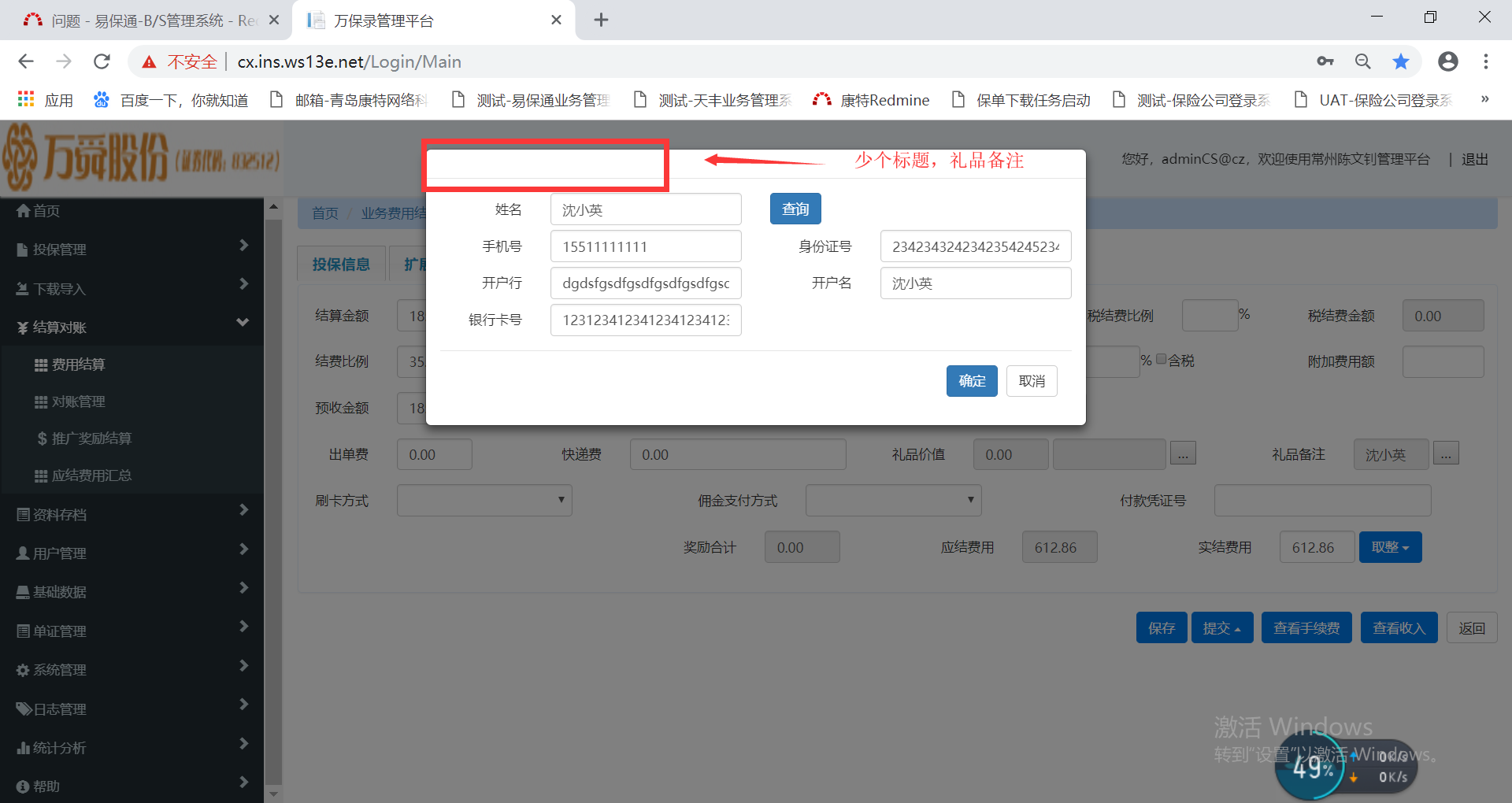1512x803 pixels.
Task: Click the 付款凭证号 input field
Action: click(1322, 500)
